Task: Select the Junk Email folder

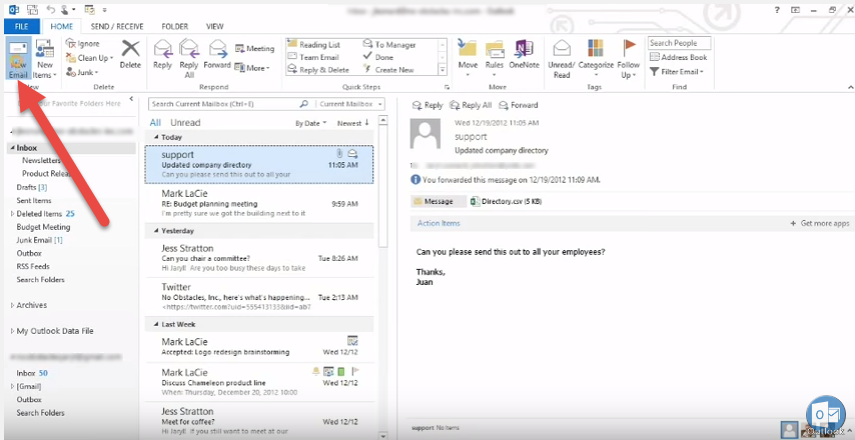Action: [x=39, y=240]
